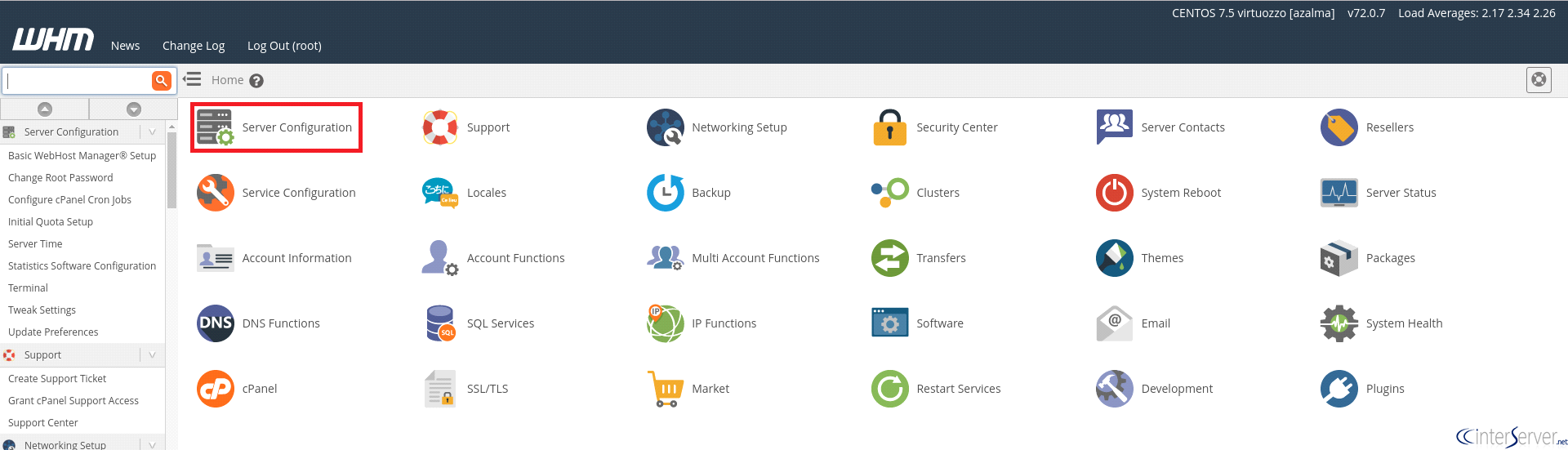Open the Terminal sidebar link
1568x450 pixels.
pyautogui.click(x=28, y=287)
